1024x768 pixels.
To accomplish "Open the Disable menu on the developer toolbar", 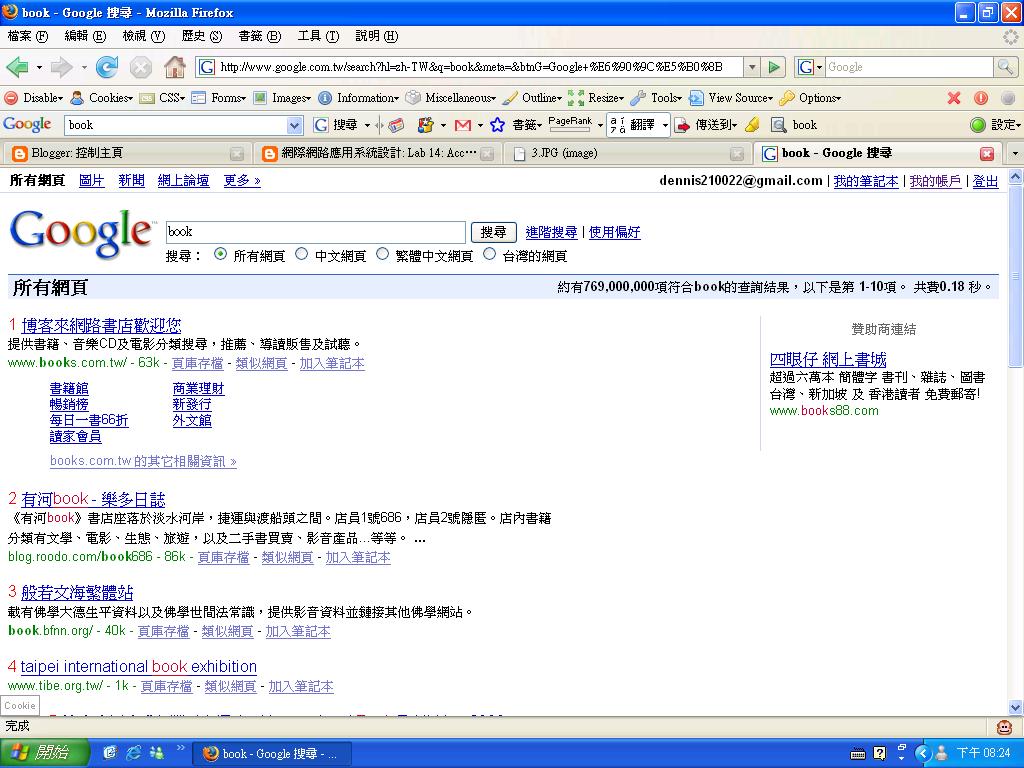I will [x=34, y=98].
